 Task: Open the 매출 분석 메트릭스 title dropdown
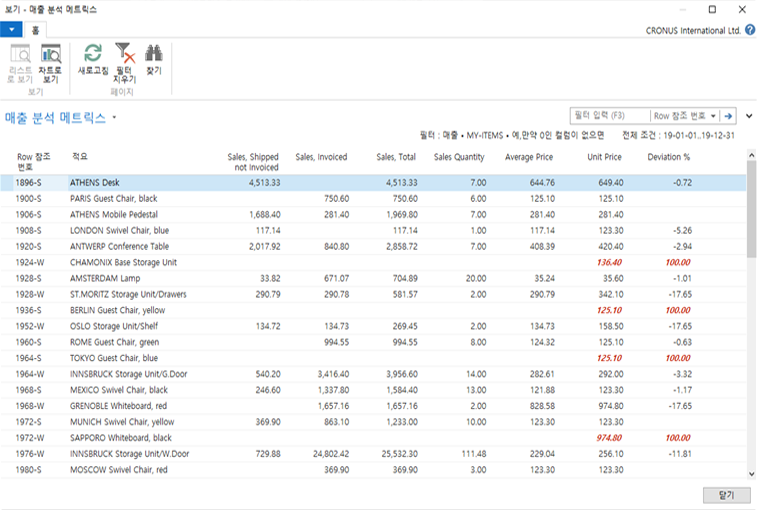pos(114,117)
